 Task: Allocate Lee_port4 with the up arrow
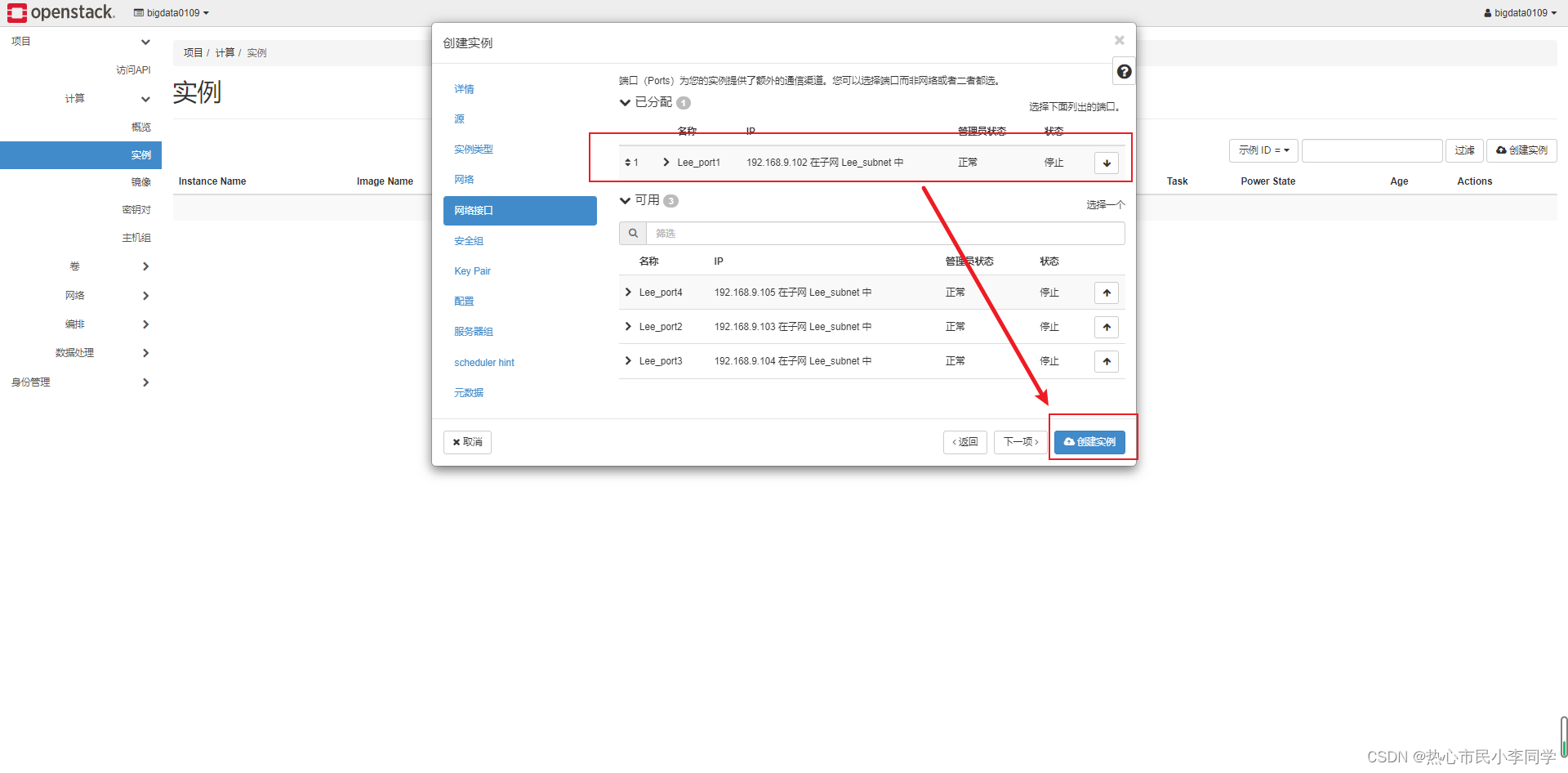tap(1107, 293)
